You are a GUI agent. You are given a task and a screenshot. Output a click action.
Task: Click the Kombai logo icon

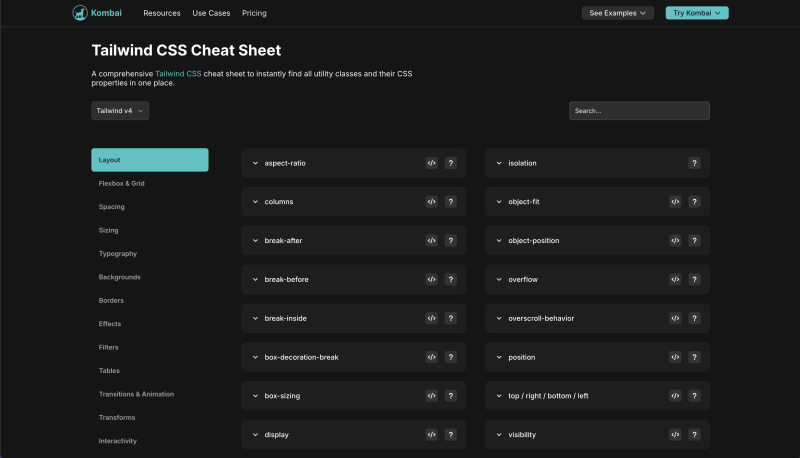point(80,13)
